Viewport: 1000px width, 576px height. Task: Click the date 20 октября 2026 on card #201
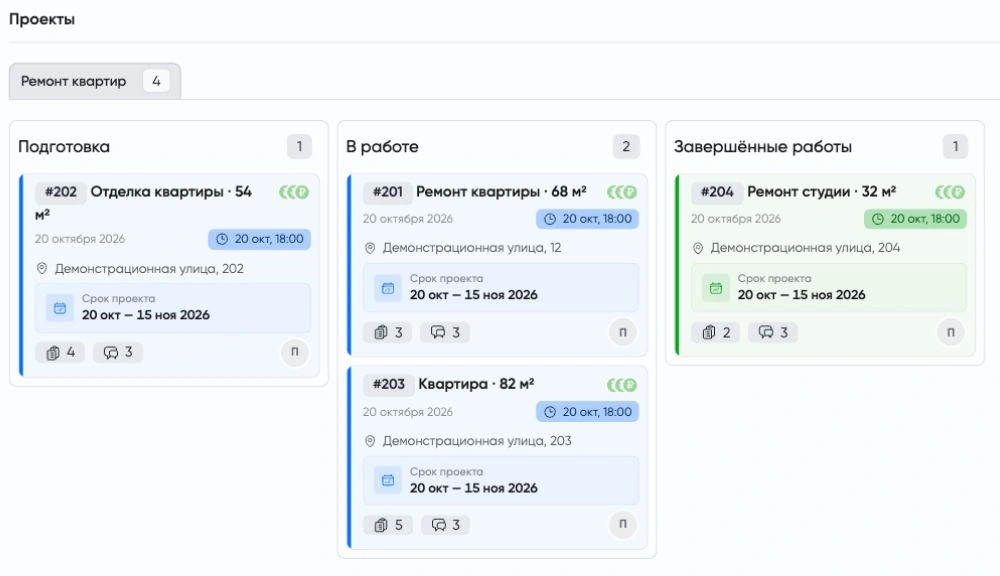pyautogui.click(x=408, y=219)
